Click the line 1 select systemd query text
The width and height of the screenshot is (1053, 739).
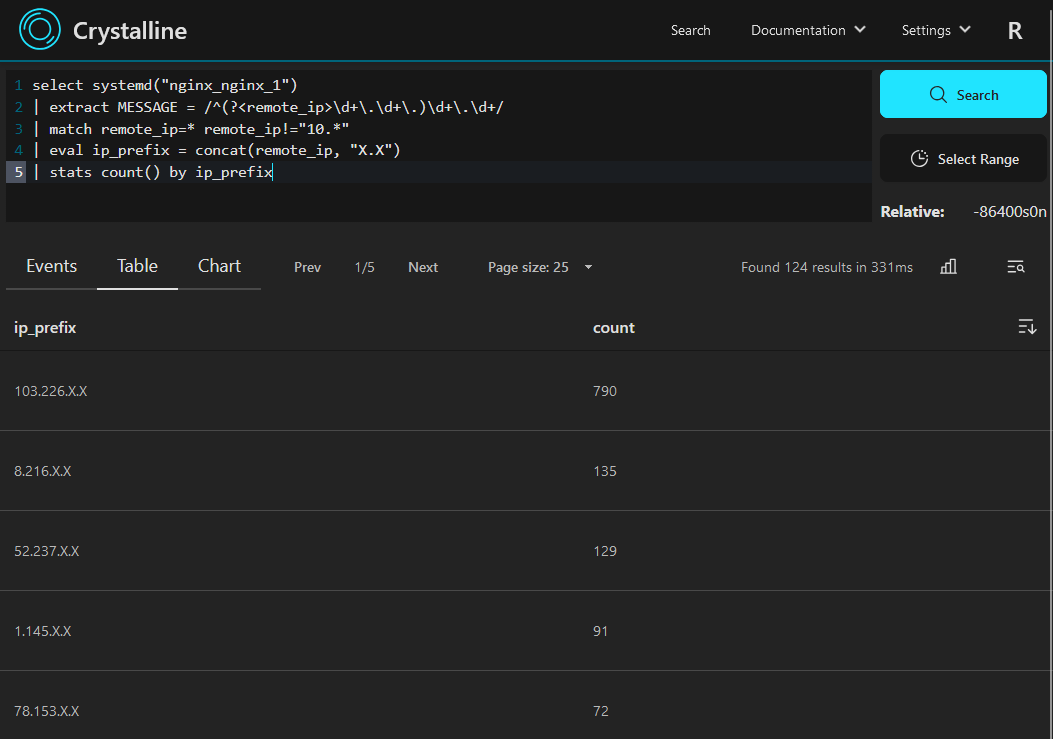165,85
